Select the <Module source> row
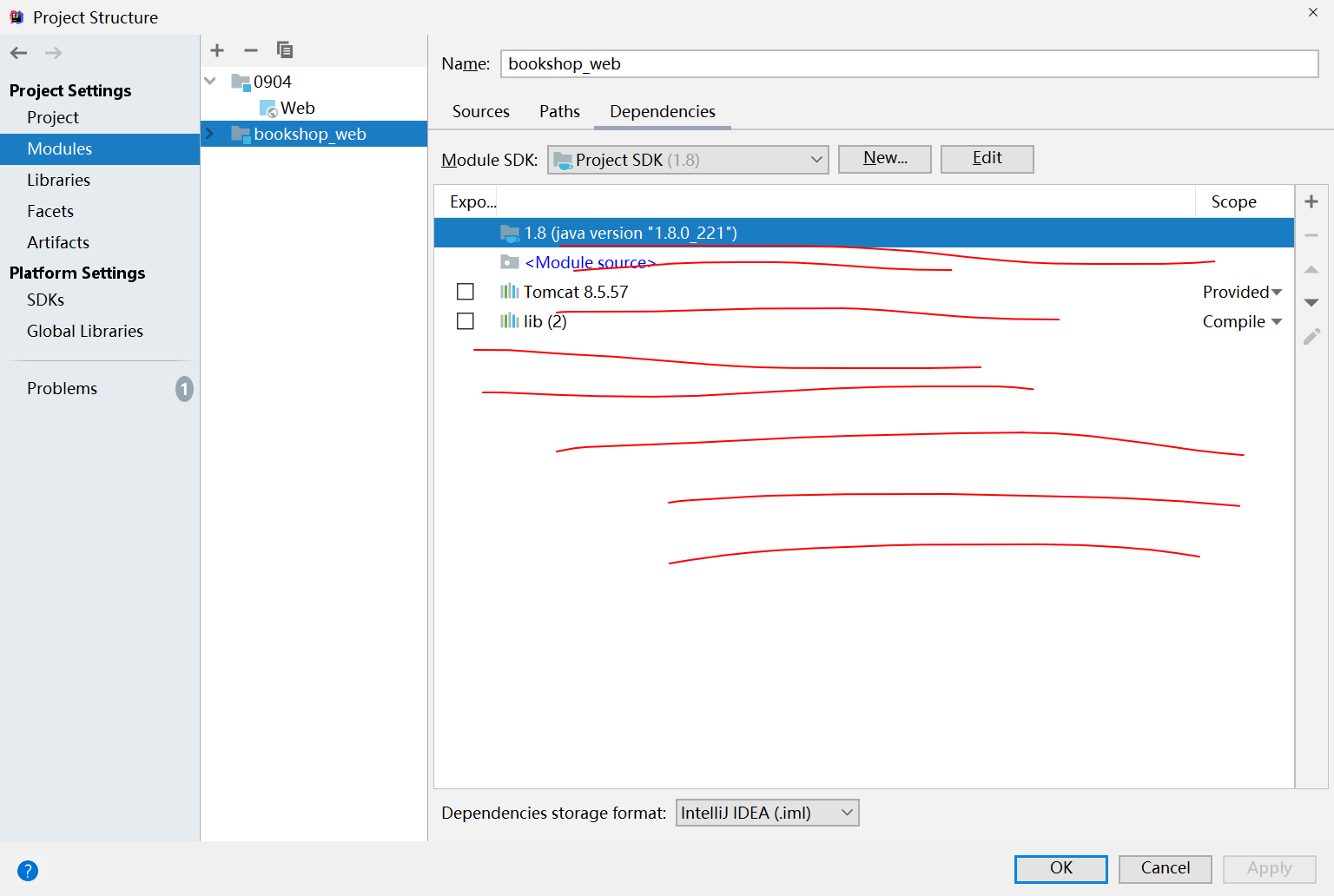 pyautogui.click(x=864, y=262)
